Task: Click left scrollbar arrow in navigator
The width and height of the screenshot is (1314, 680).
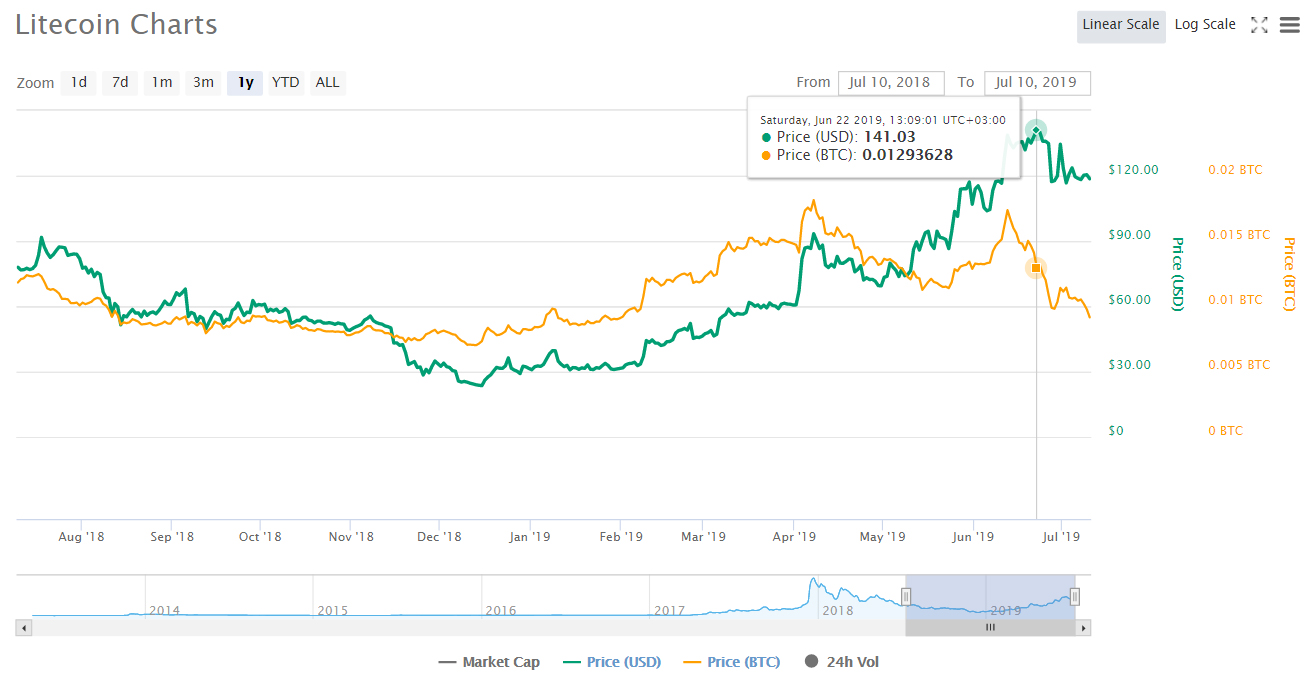Action: point(24,628)
